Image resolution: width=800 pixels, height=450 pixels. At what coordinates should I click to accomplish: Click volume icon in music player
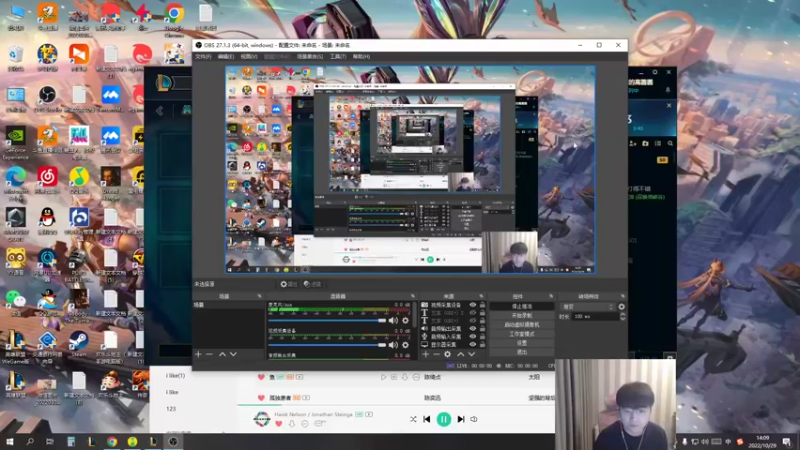point(474,419)
